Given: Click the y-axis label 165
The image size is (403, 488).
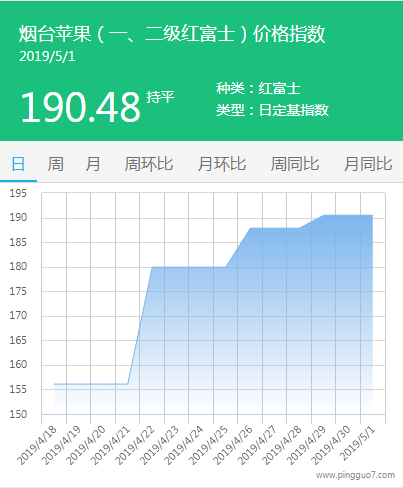Looking at the screenshot, I should [18, 340].
